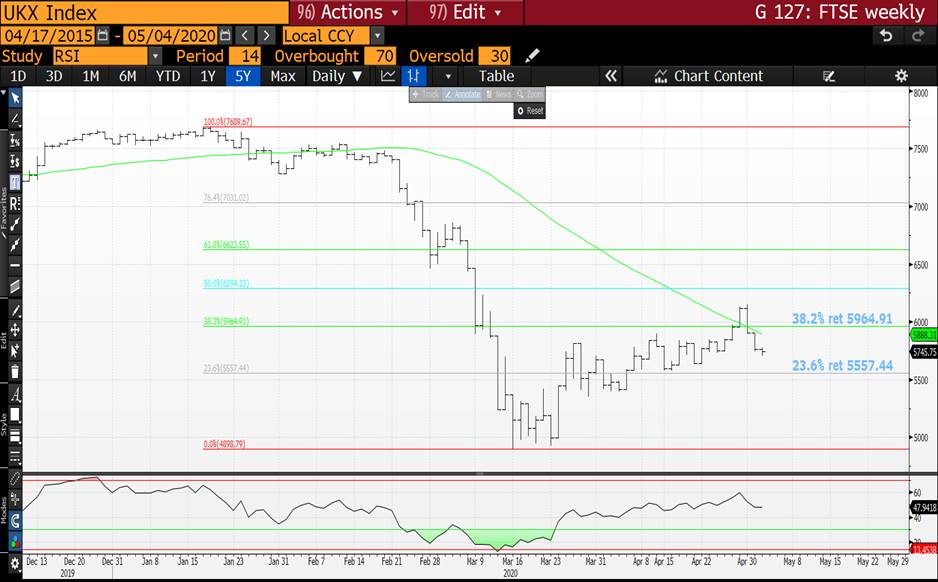Open the Chart Content panel
Image resolution: width=938 pixels, height=582 pixels.
point(709,76)
